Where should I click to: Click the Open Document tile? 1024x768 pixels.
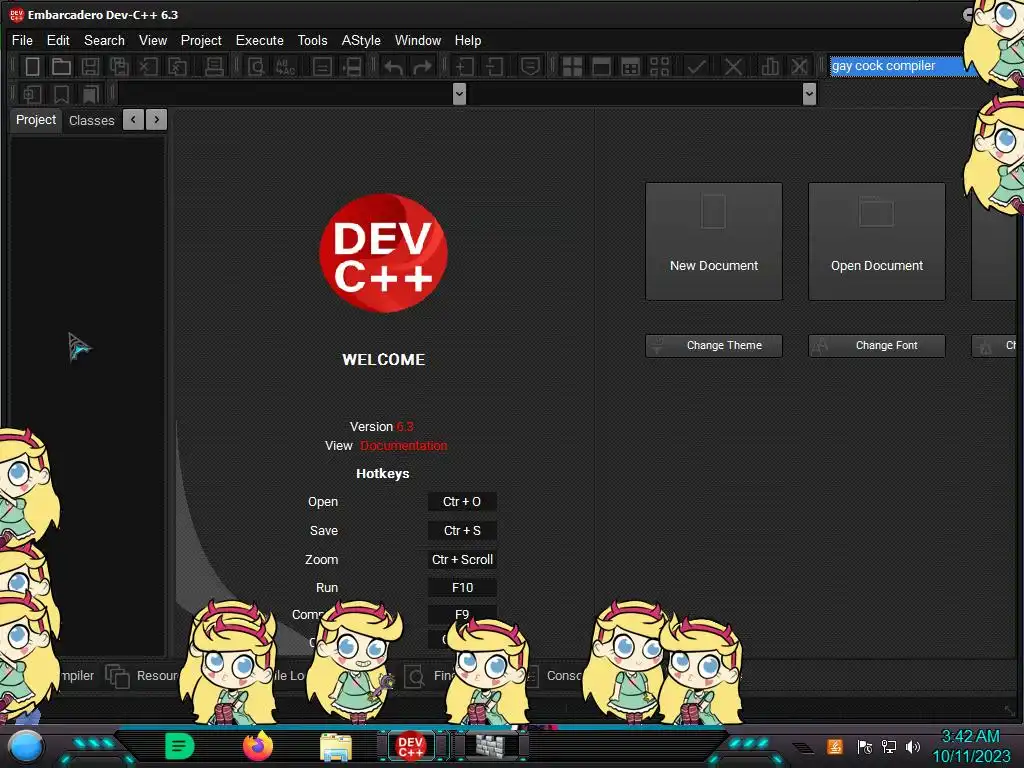pyautogui.click(x=876, y=242)
